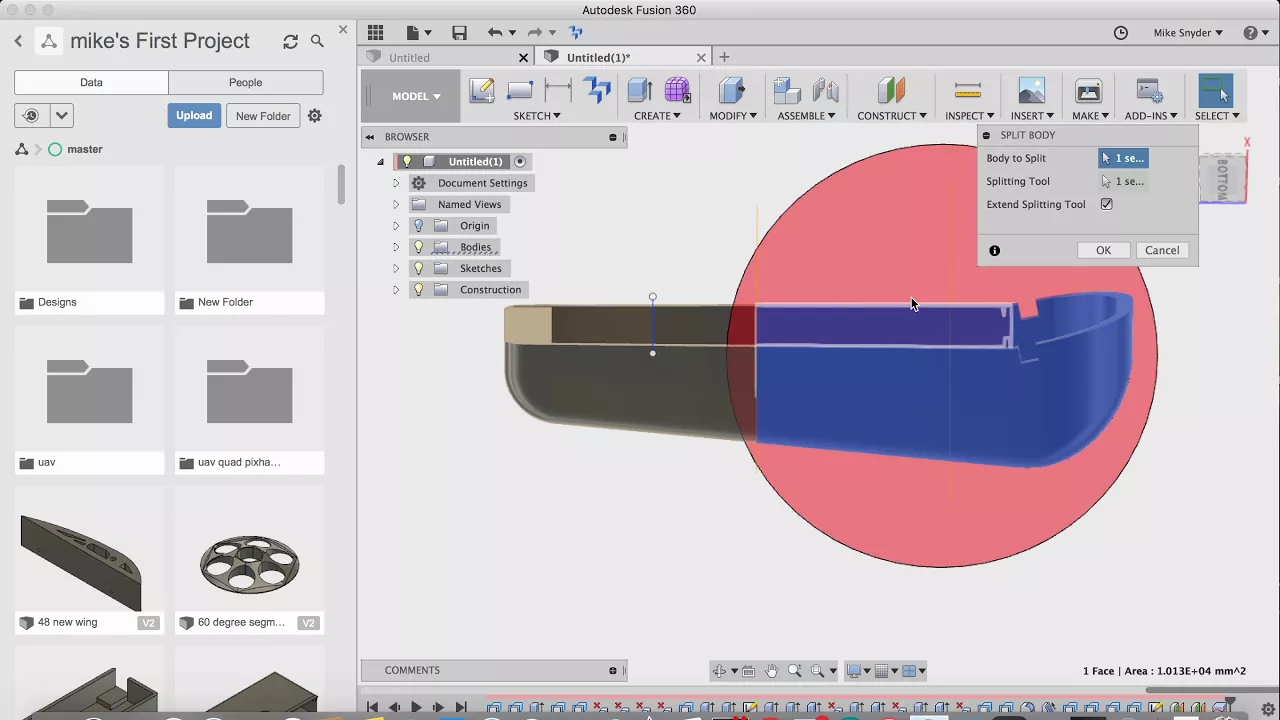Click the Save icon
This screenshot has width=1280, height=720.
click(x=459, y=33)
